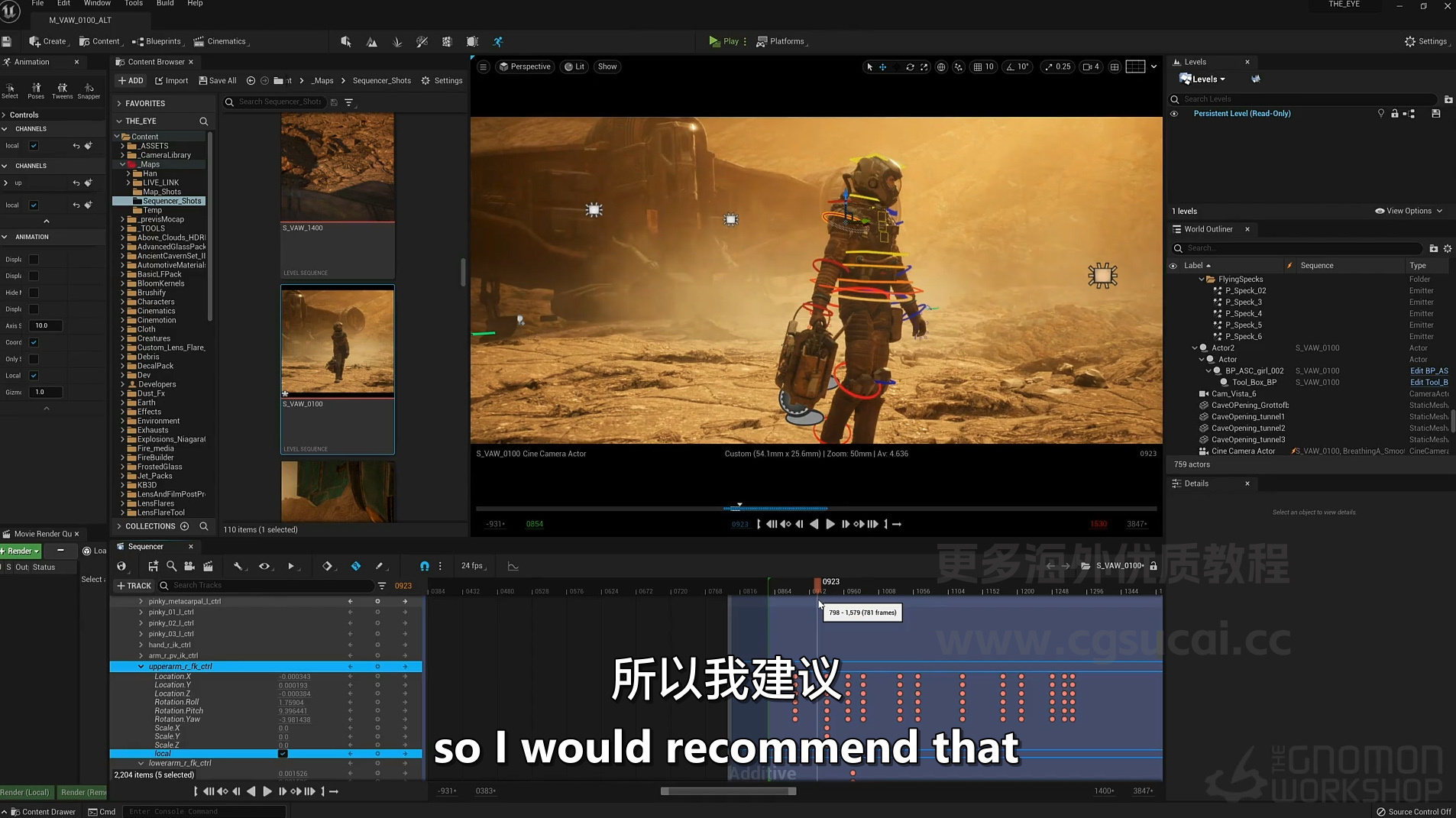Click the surface snapping icon in viewport
1456x818 pixels.
[959, 67]
